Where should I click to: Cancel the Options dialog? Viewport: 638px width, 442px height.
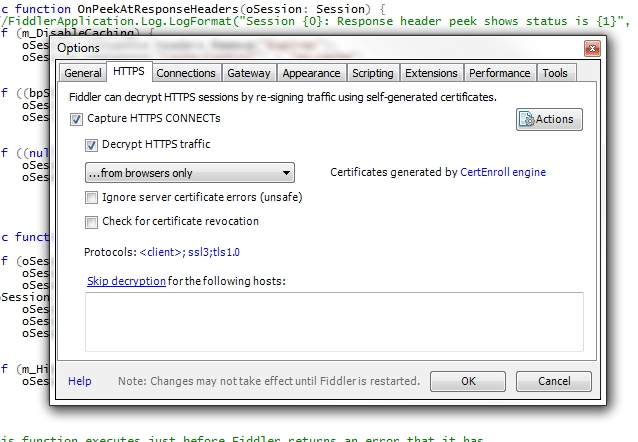(x=554, y=381)
